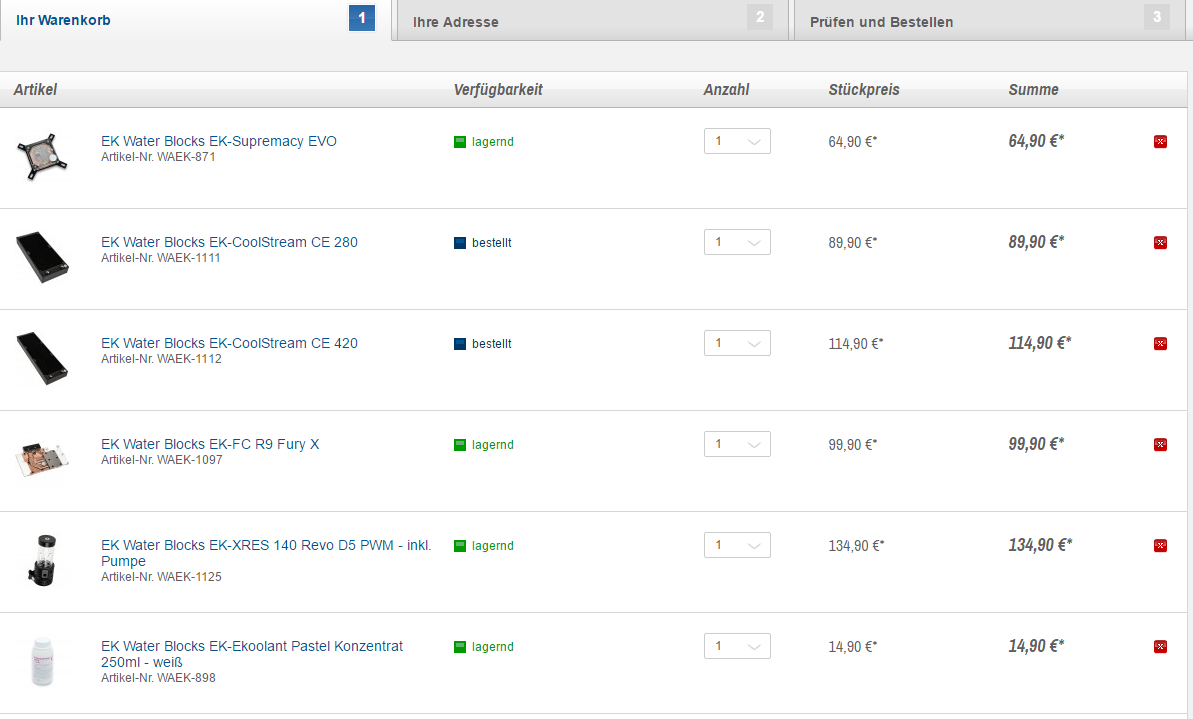The image size is (1193, 719).
Task: Open EK-Ekoolant Pastel Konzentrat 250ml product link
Action: pyautogui.click(x=252, y=654)
